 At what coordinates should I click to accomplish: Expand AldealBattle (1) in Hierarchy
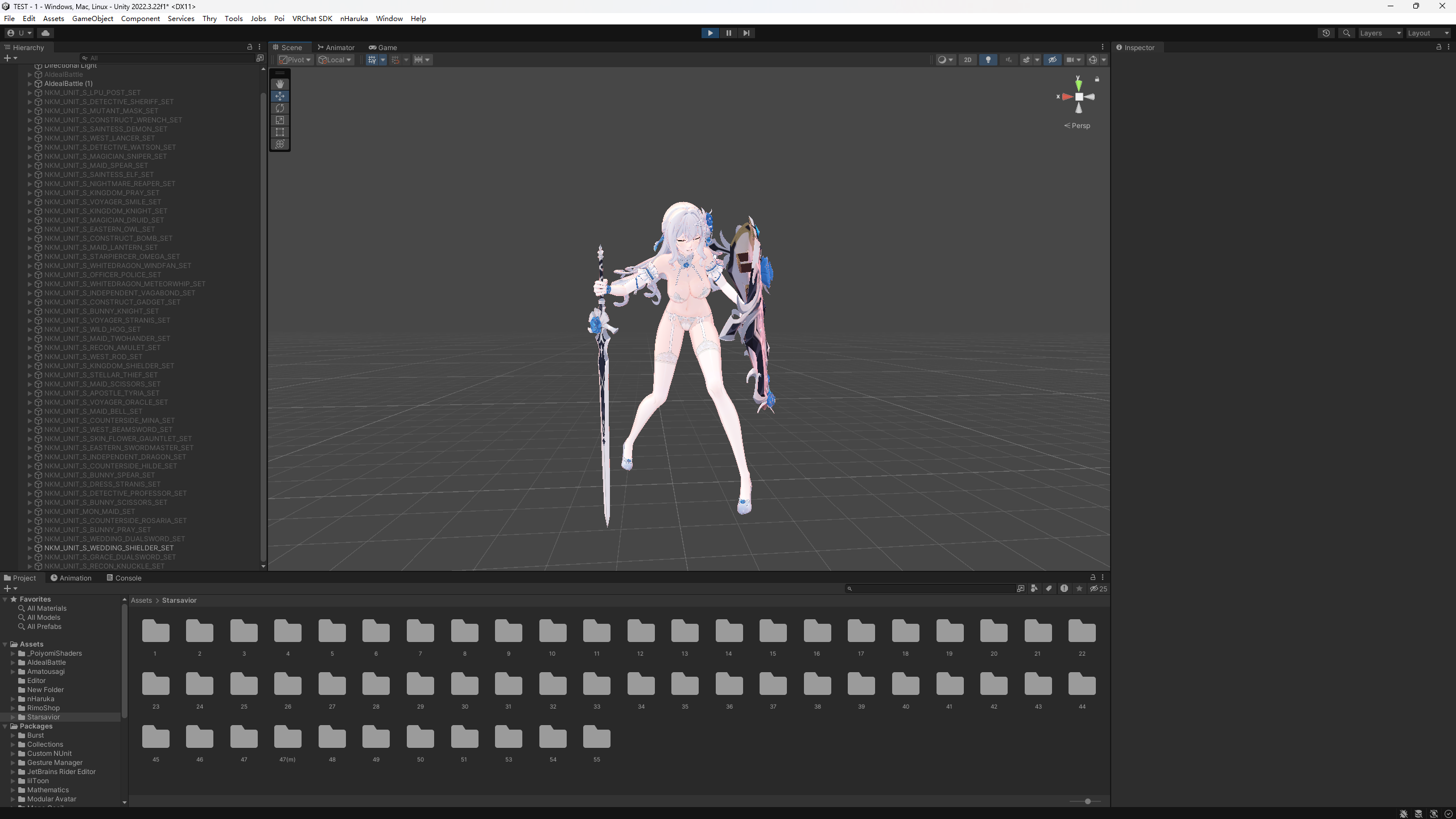(30, 84)
